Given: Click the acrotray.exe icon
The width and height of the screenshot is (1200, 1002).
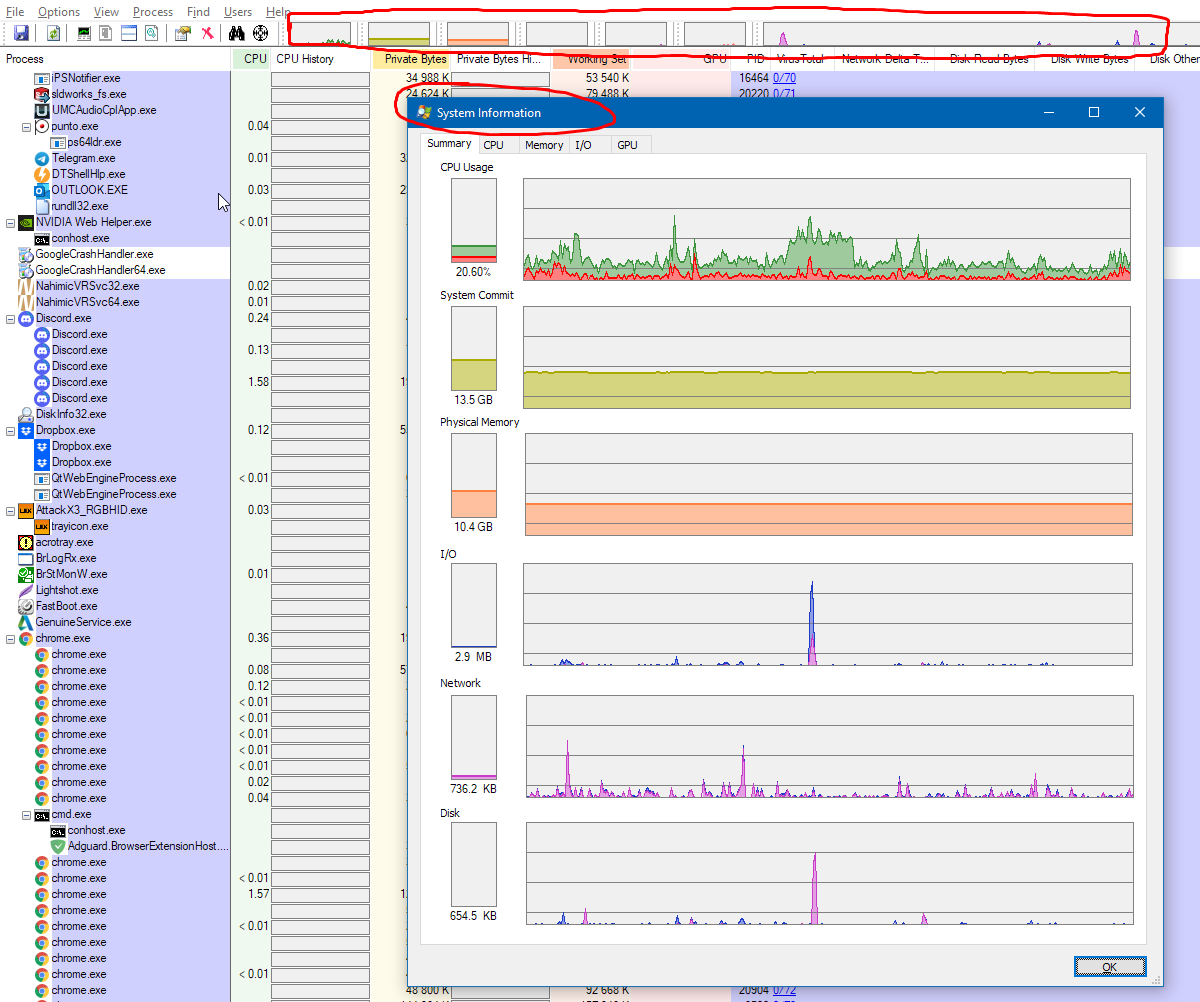Looking at the screenshot, I should 26,542.
